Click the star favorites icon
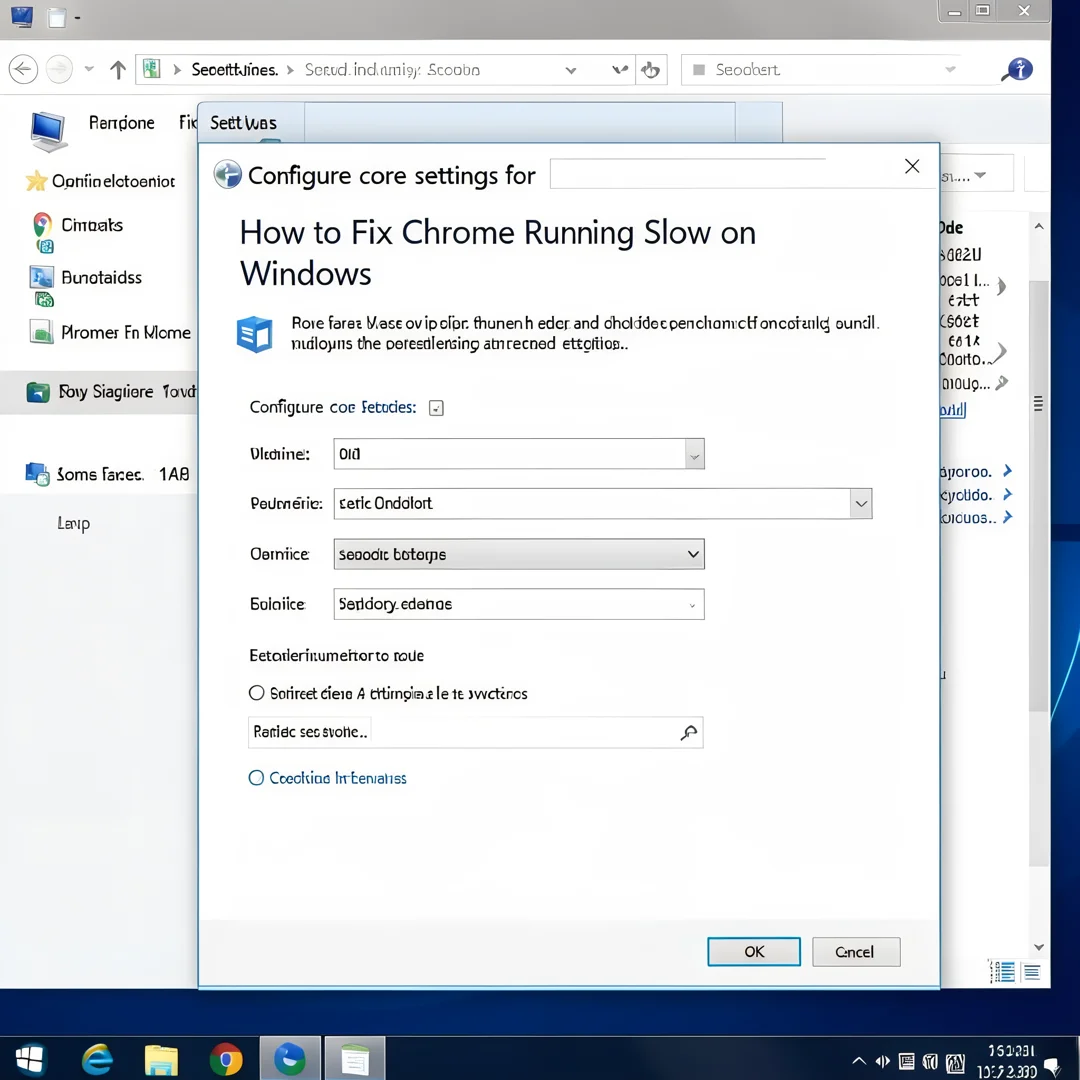Viewport: 1080px width, 1080px height. 37,181
